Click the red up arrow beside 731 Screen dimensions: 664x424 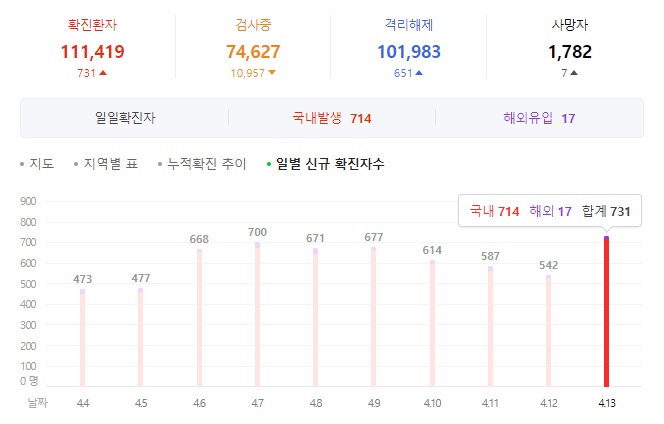click(x=103, y=73)
